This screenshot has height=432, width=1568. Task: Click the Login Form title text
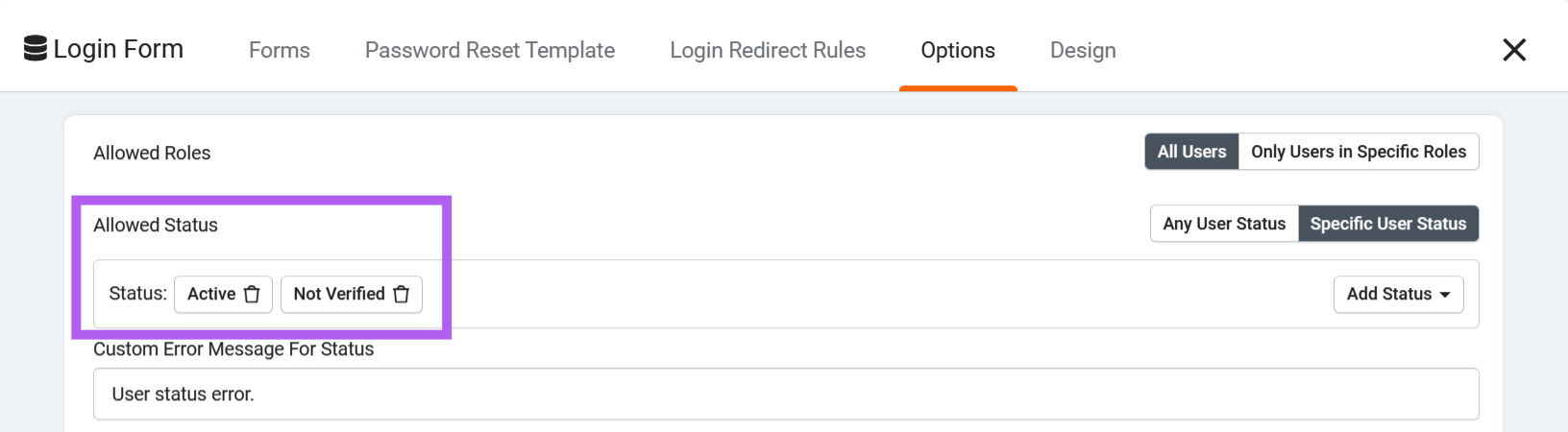pyautogui.click(x=118, y=49)
